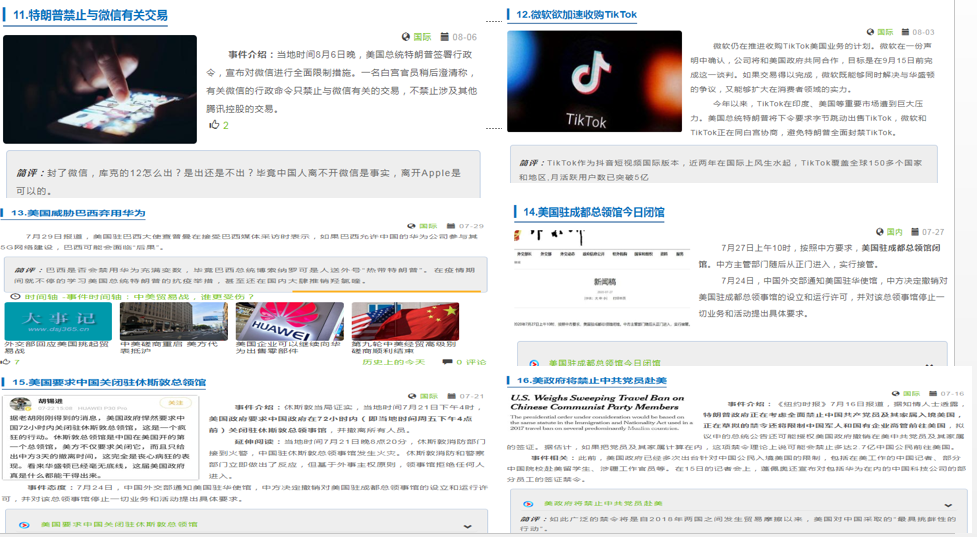The height and width of the screenshot is (537, 977).
Task: Click date text 08-03
Action: (923, 32)
